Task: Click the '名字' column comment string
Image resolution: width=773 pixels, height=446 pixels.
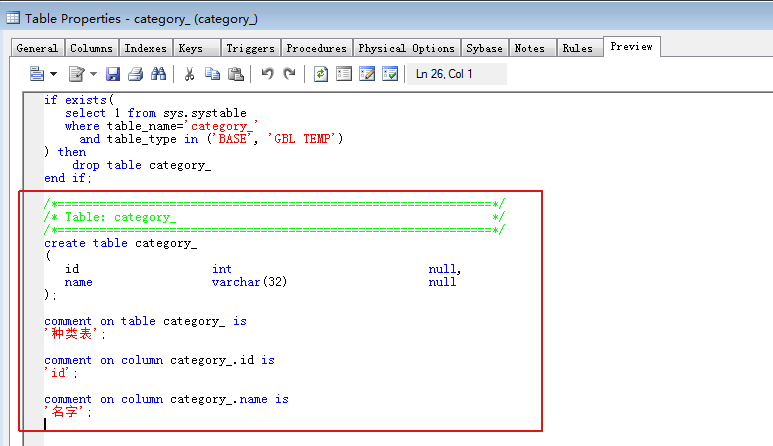Action: click(x=65, y=412)
